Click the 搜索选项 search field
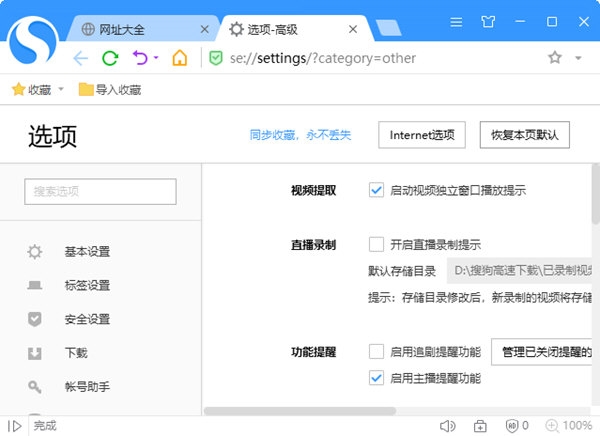This screenshot has height=436, width=600. point(100,191)
